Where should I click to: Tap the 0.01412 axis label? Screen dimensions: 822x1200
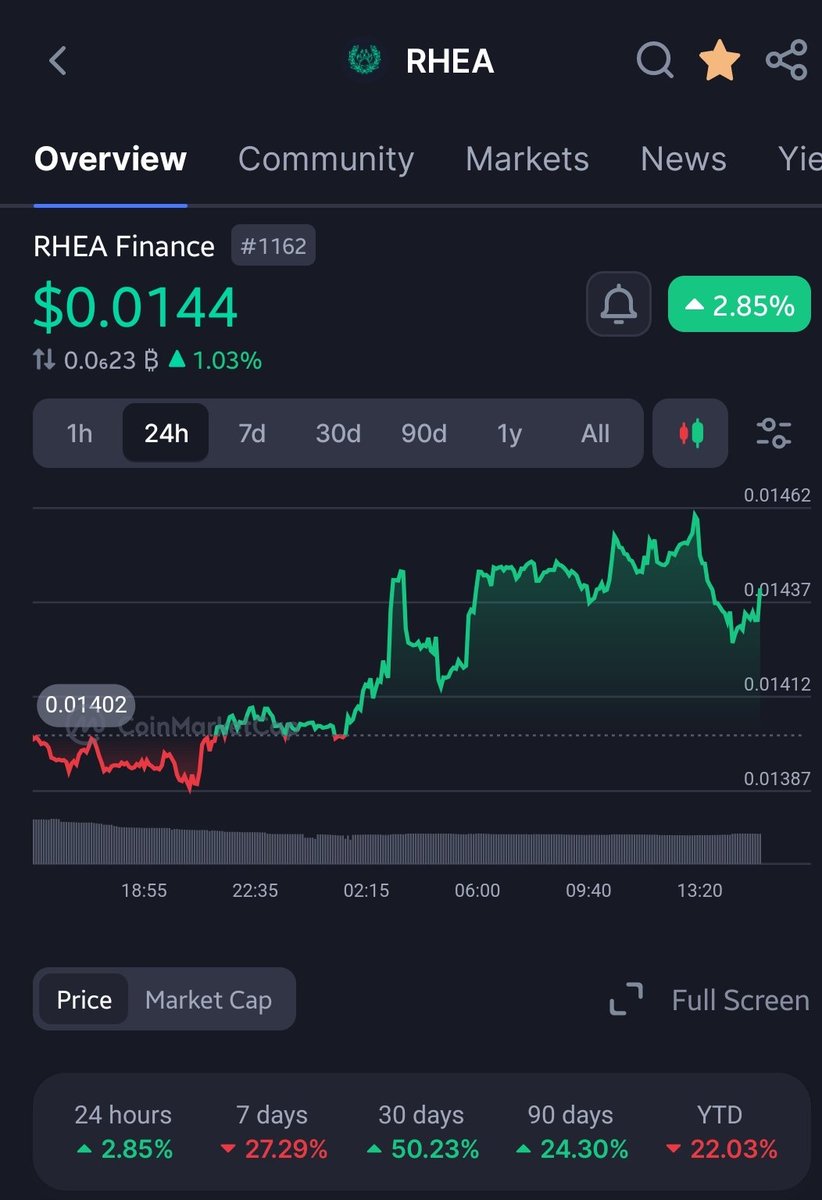[777, 684]
